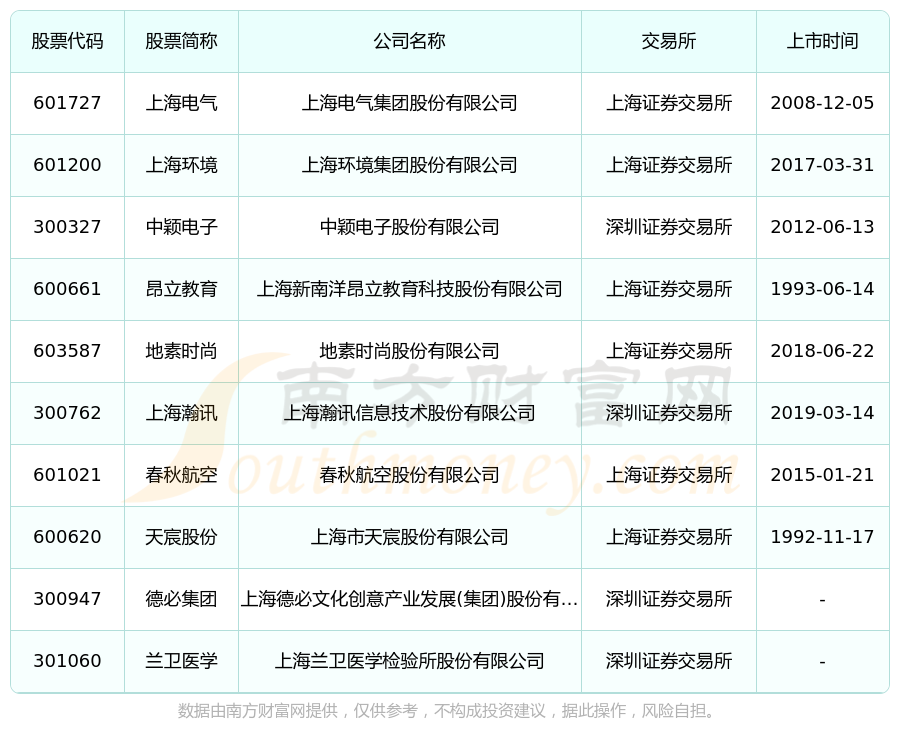Click the 上市时间 column header

click(823, 41)
